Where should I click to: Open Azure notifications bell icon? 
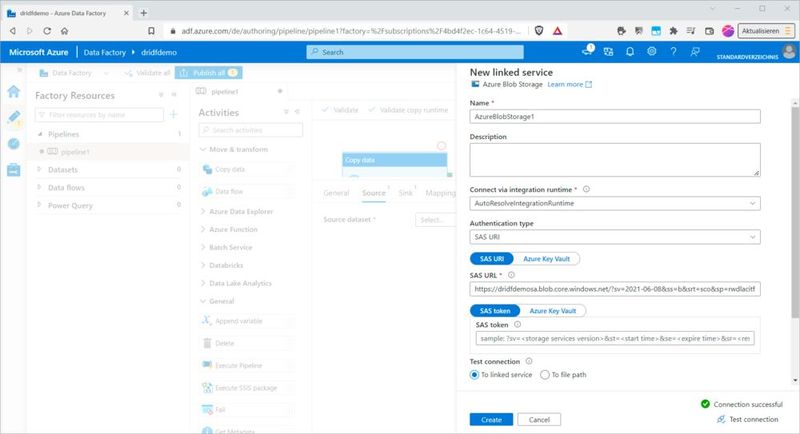pyautogui.click(x=630, y=52)
